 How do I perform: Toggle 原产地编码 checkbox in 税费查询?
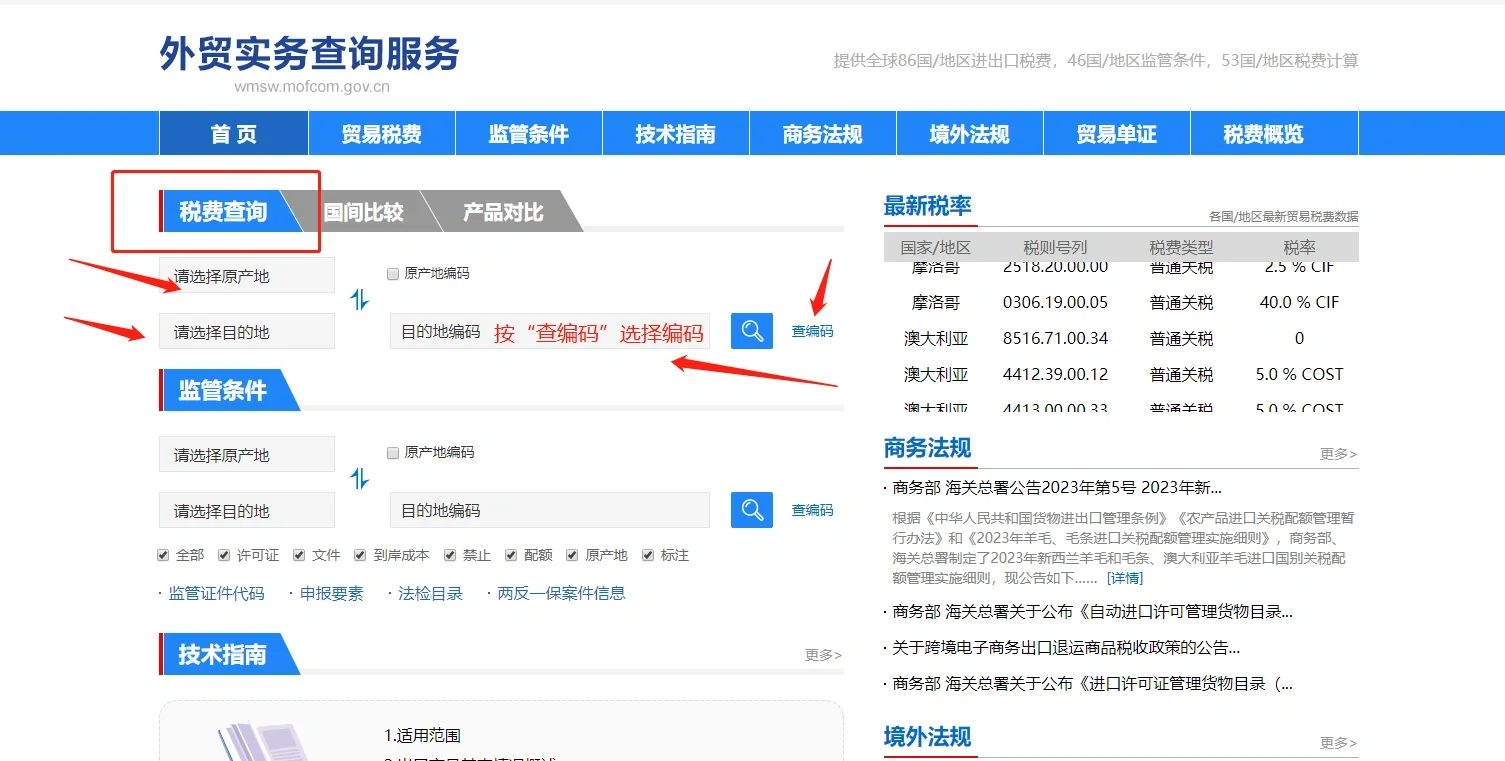[x=393, y=274]
